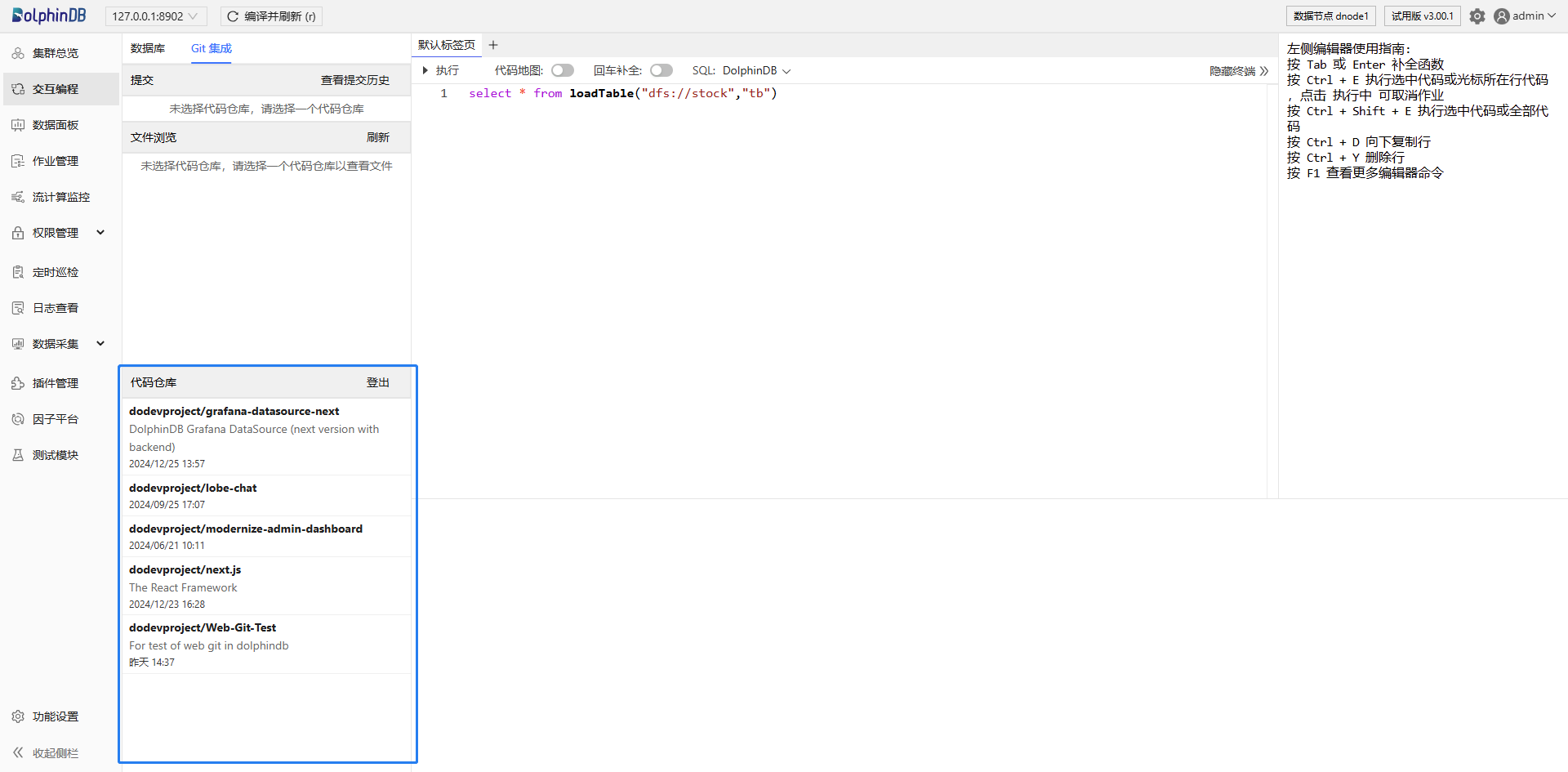Screen dimensions: 1568x772
Task: Click 编译并刷新 button
Action: 271,16
